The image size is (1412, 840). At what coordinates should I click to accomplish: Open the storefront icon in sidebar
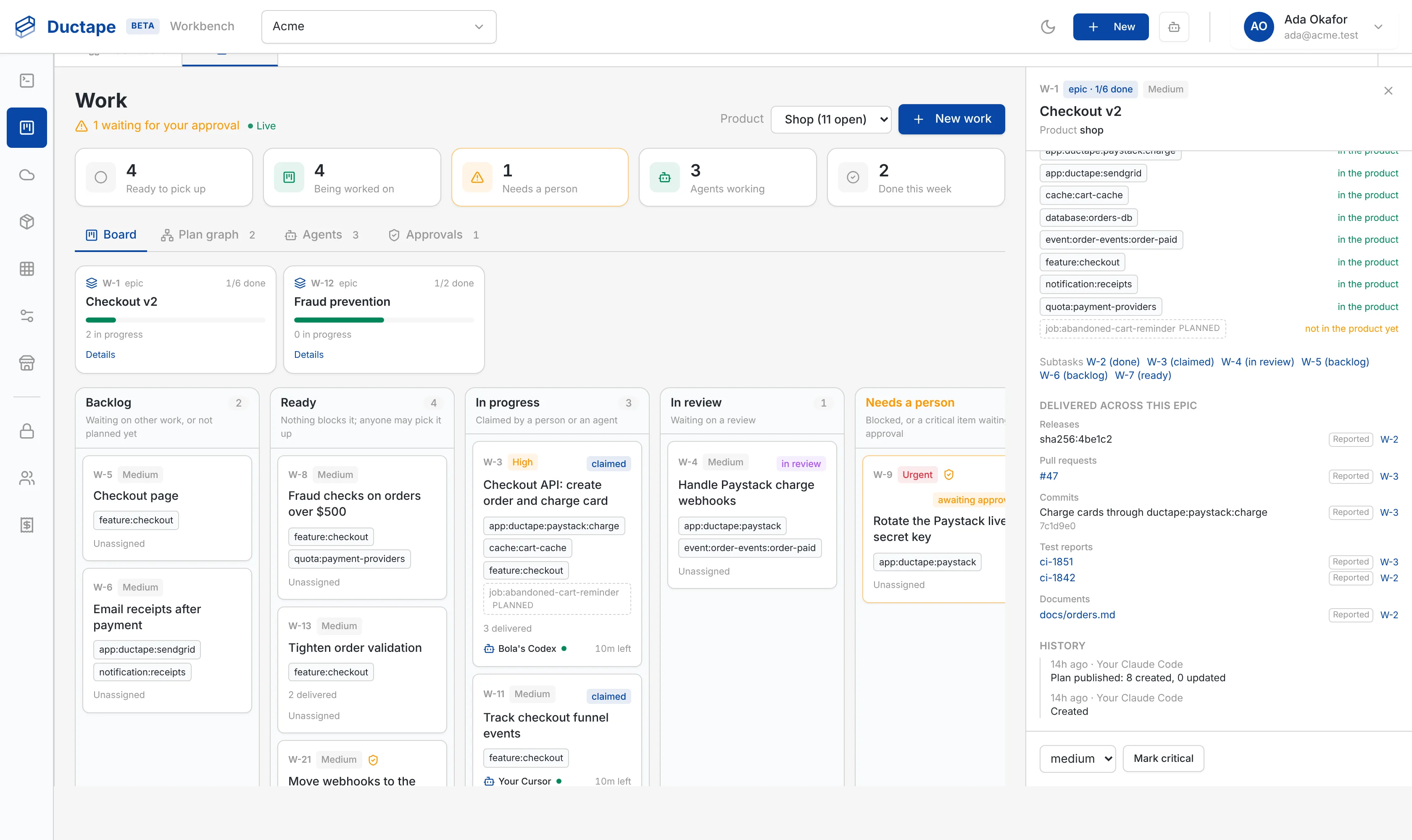pyautogui.click(x=26, y=362)
